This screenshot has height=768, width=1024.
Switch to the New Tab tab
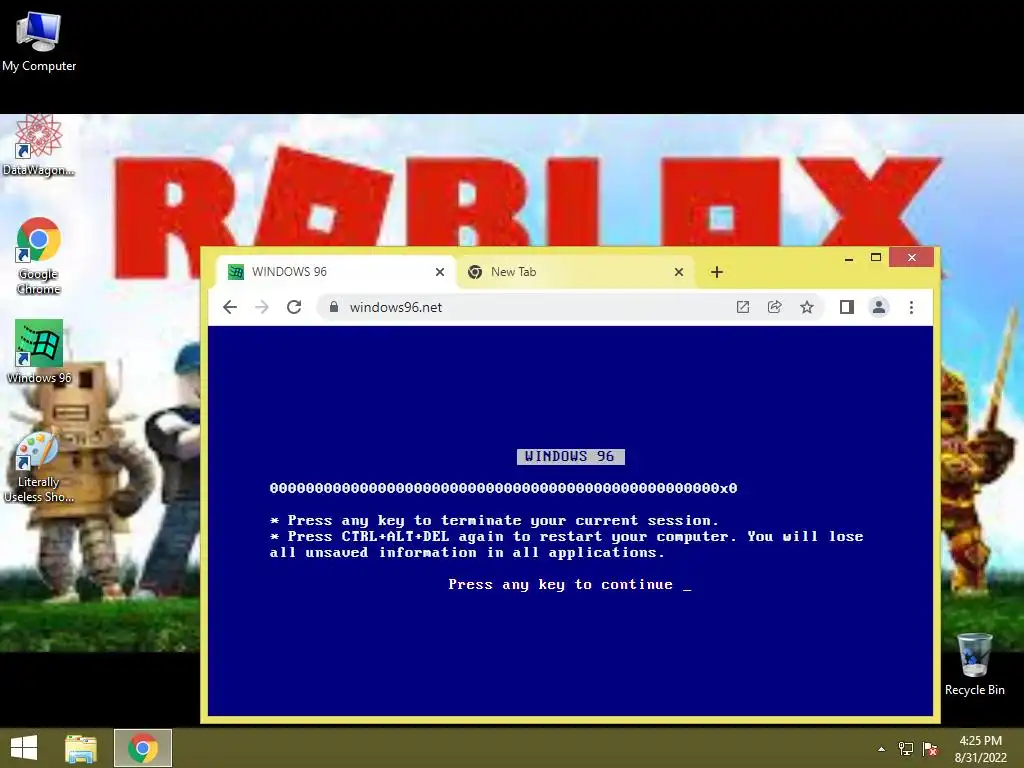(577, 272)
